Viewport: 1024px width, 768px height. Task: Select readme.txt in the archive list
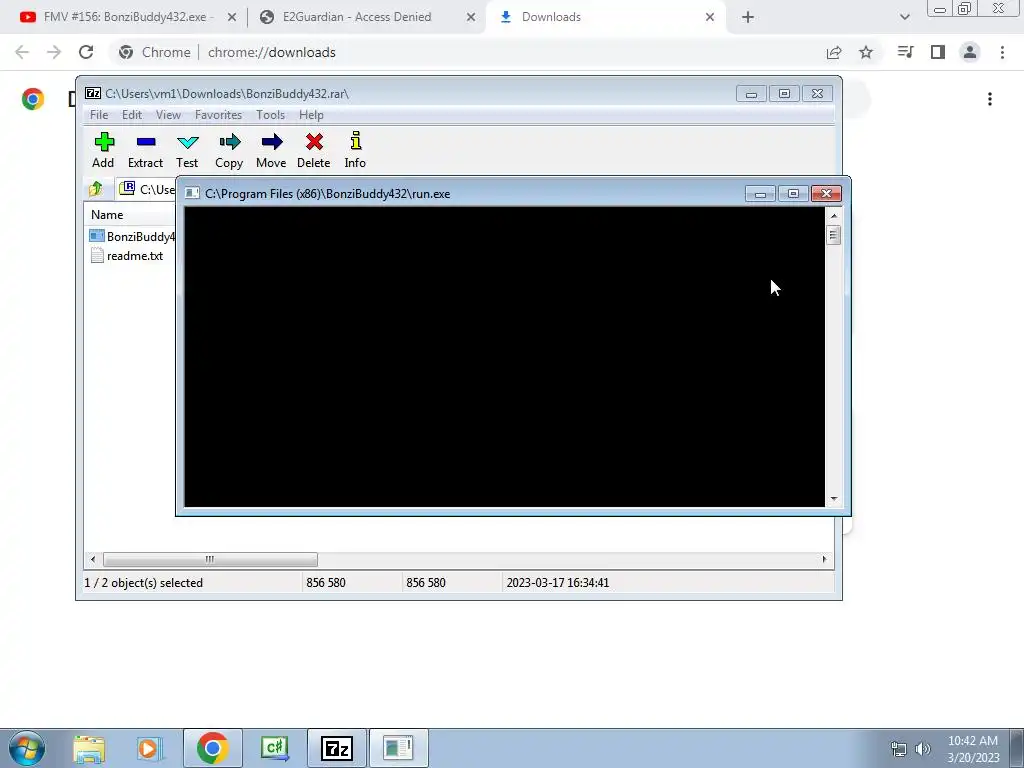(127, 256)
